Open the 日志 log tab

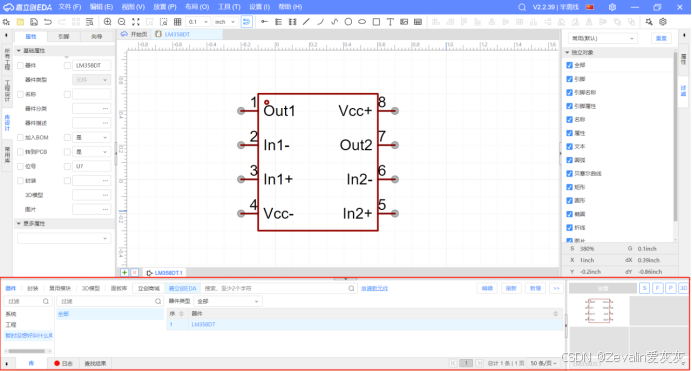[64, 364]
